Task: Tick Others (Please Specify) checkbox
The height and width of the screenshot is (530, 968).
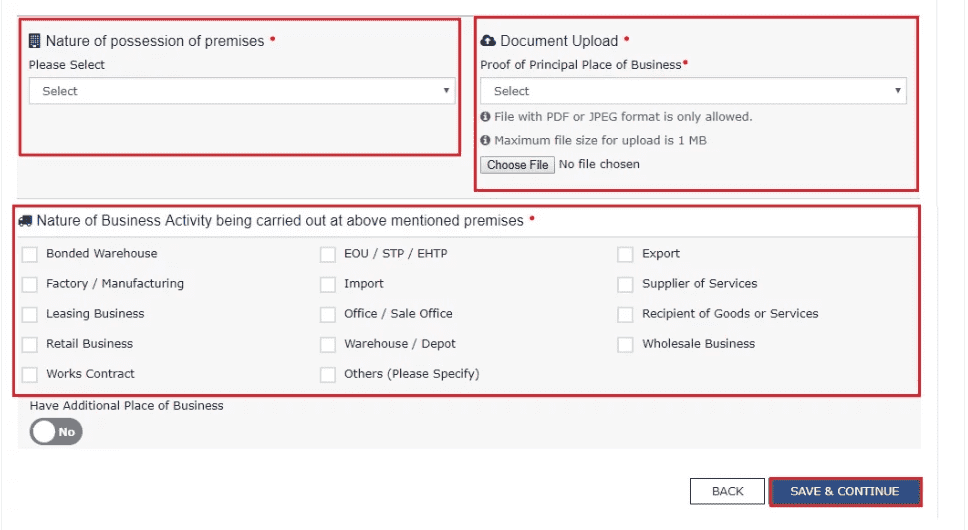Action: [x=328, y=375]
